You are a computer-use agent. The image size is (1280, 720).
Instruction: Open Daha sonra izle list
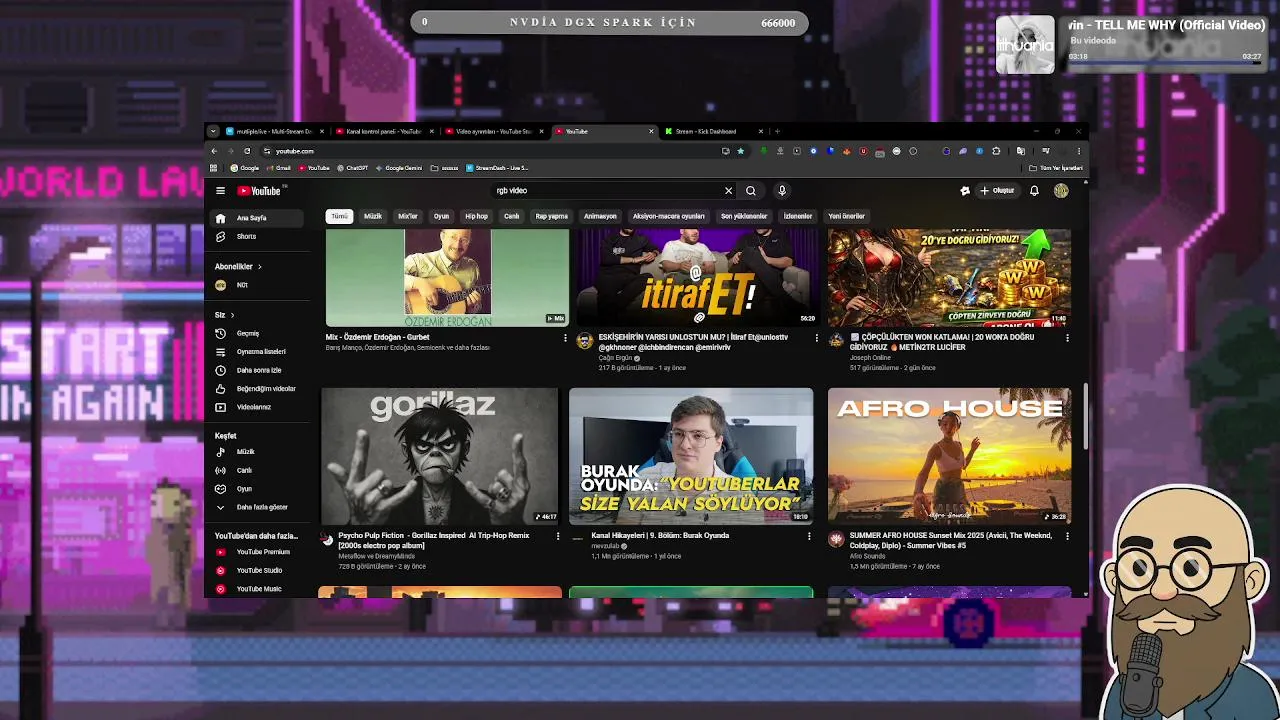point(258,370)
